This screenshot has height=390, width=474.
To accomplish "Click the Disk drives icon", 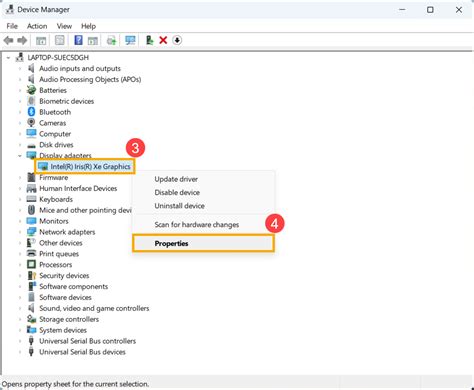I will (x=31, y=145).
